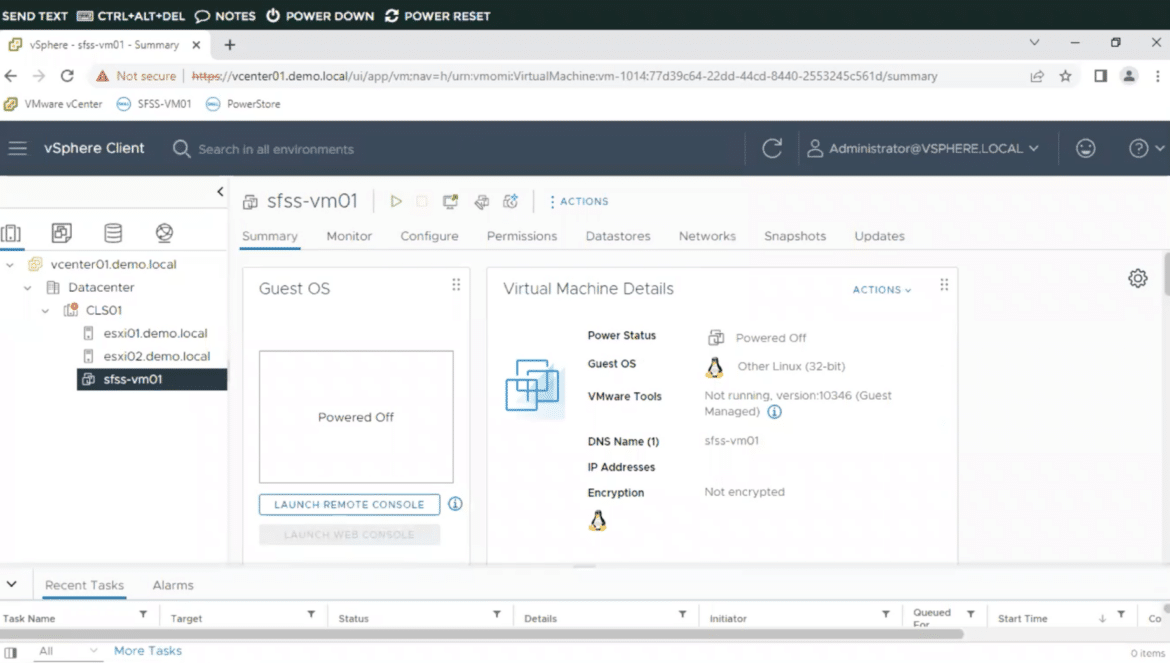Click the Guest OS card drag handle
Screen dimensions: 1170x663
click(x=456, y=285)
